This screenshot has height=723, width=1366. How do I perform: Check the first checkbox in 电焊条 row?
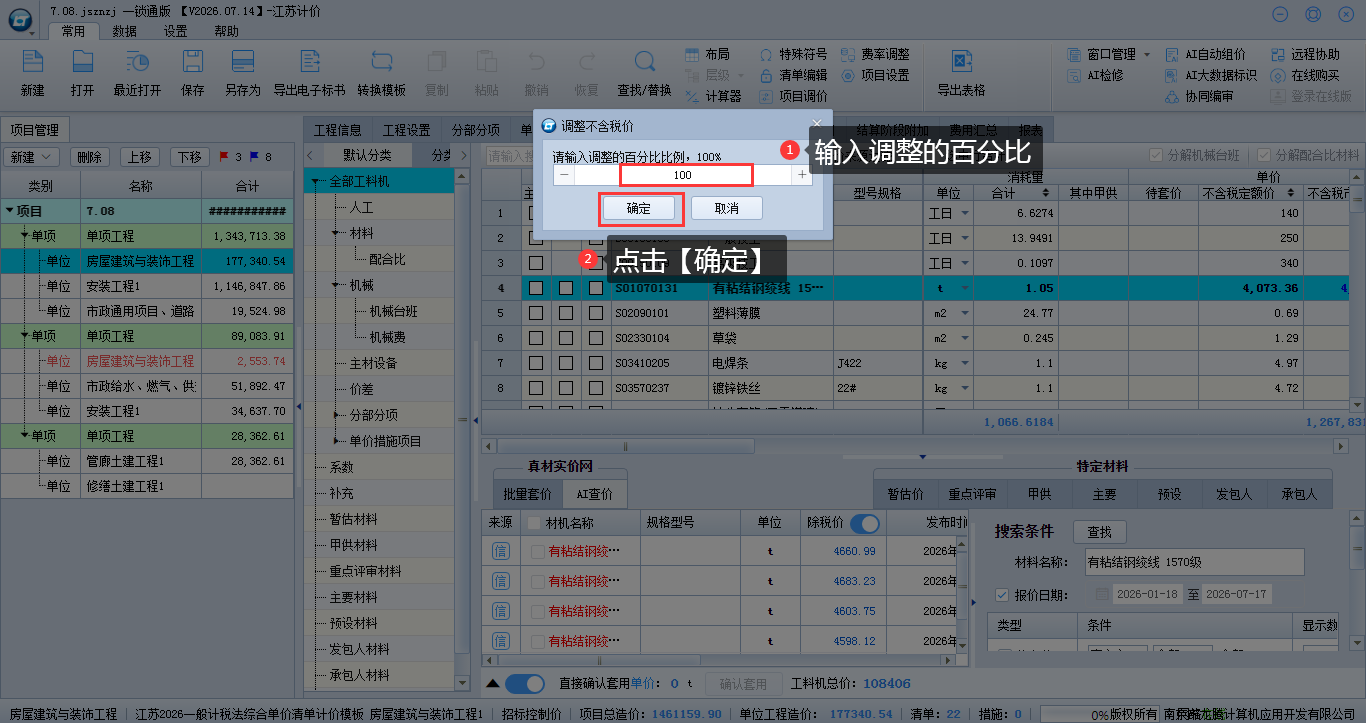click(x=536, y=363)
